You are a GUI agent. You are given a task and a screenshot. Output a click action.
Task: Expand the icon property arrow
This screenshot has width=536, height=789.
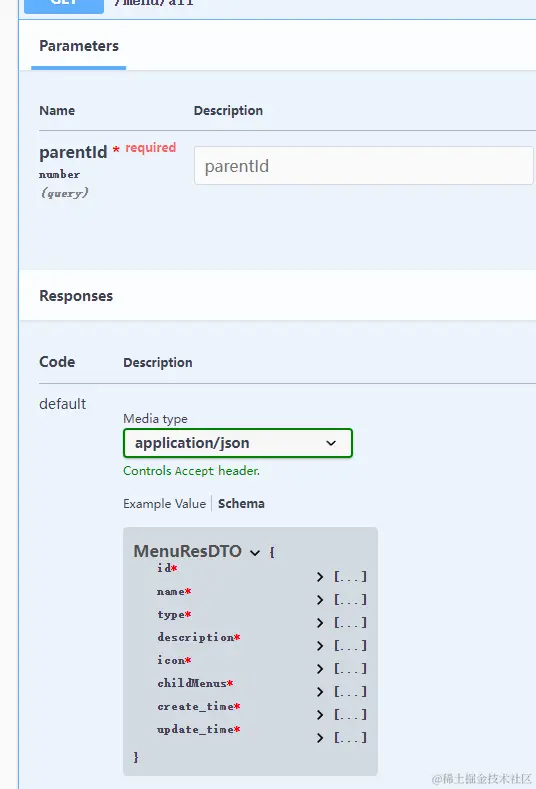[320, 669]
